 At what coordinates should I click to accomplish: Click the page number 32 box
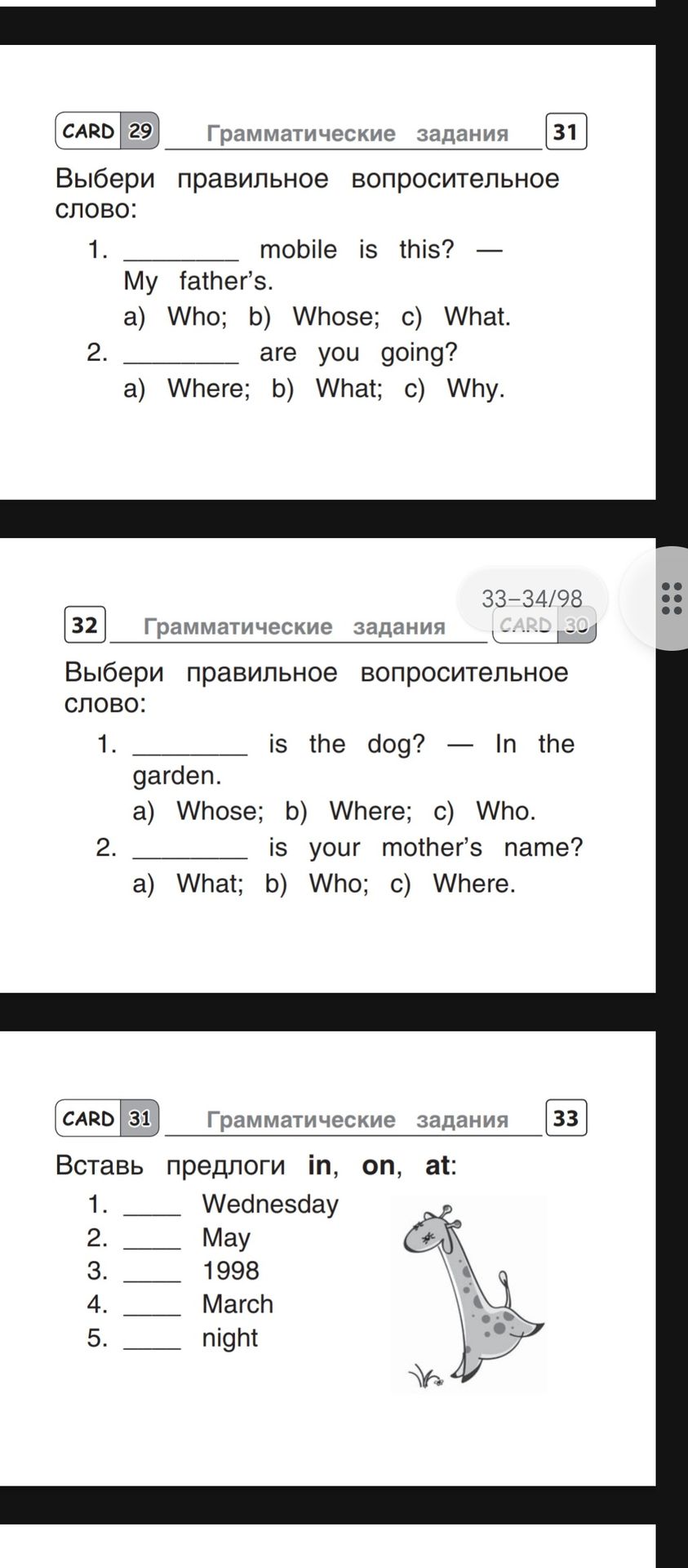click(x=85, y=625)
